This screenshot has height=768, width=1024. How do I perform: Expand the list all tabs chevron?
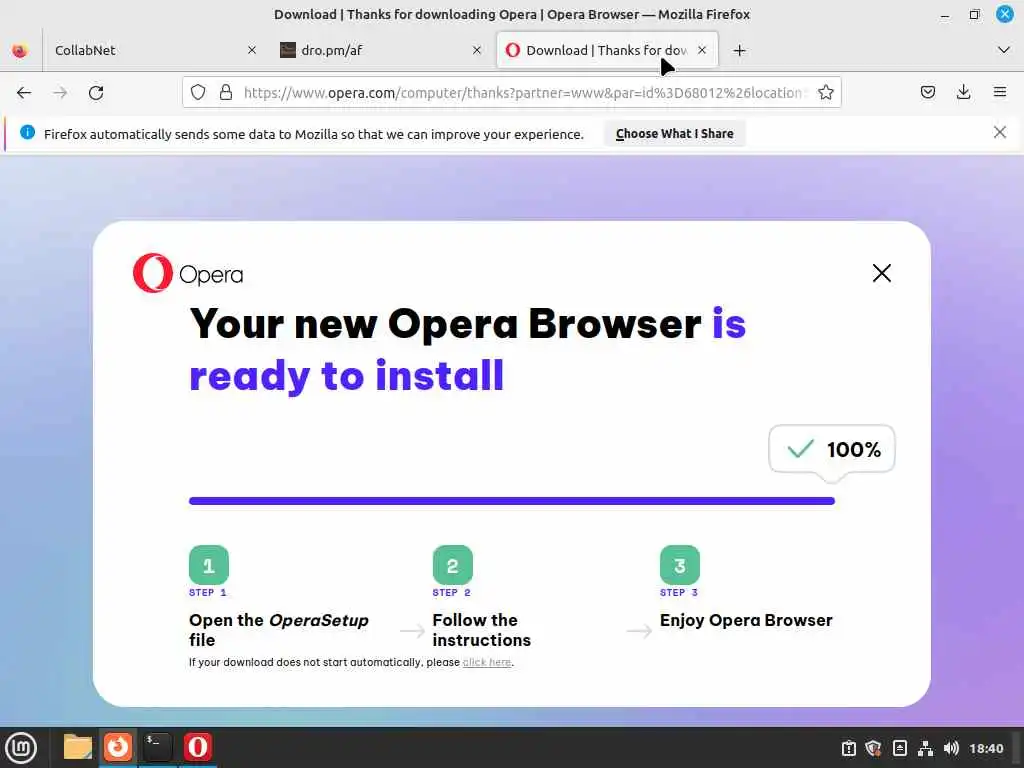click(x=1004, y=50)
